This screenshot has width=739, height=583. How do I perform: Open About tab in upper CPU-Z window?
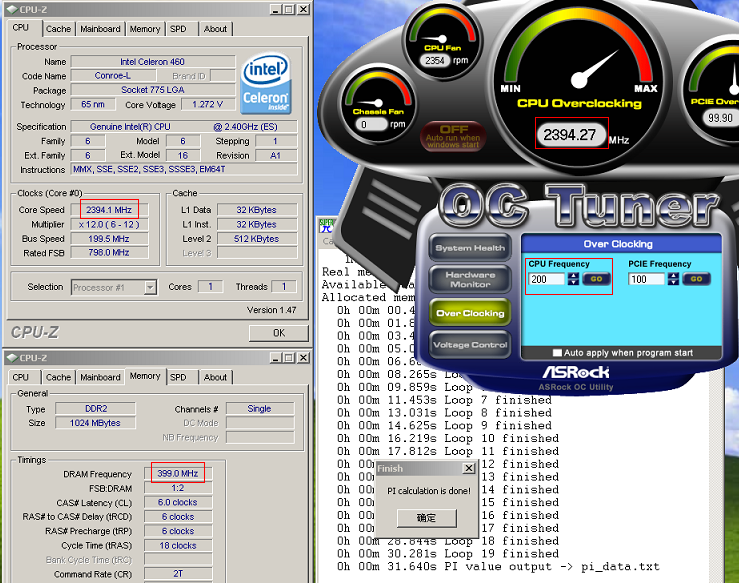[x=215, y=29]
